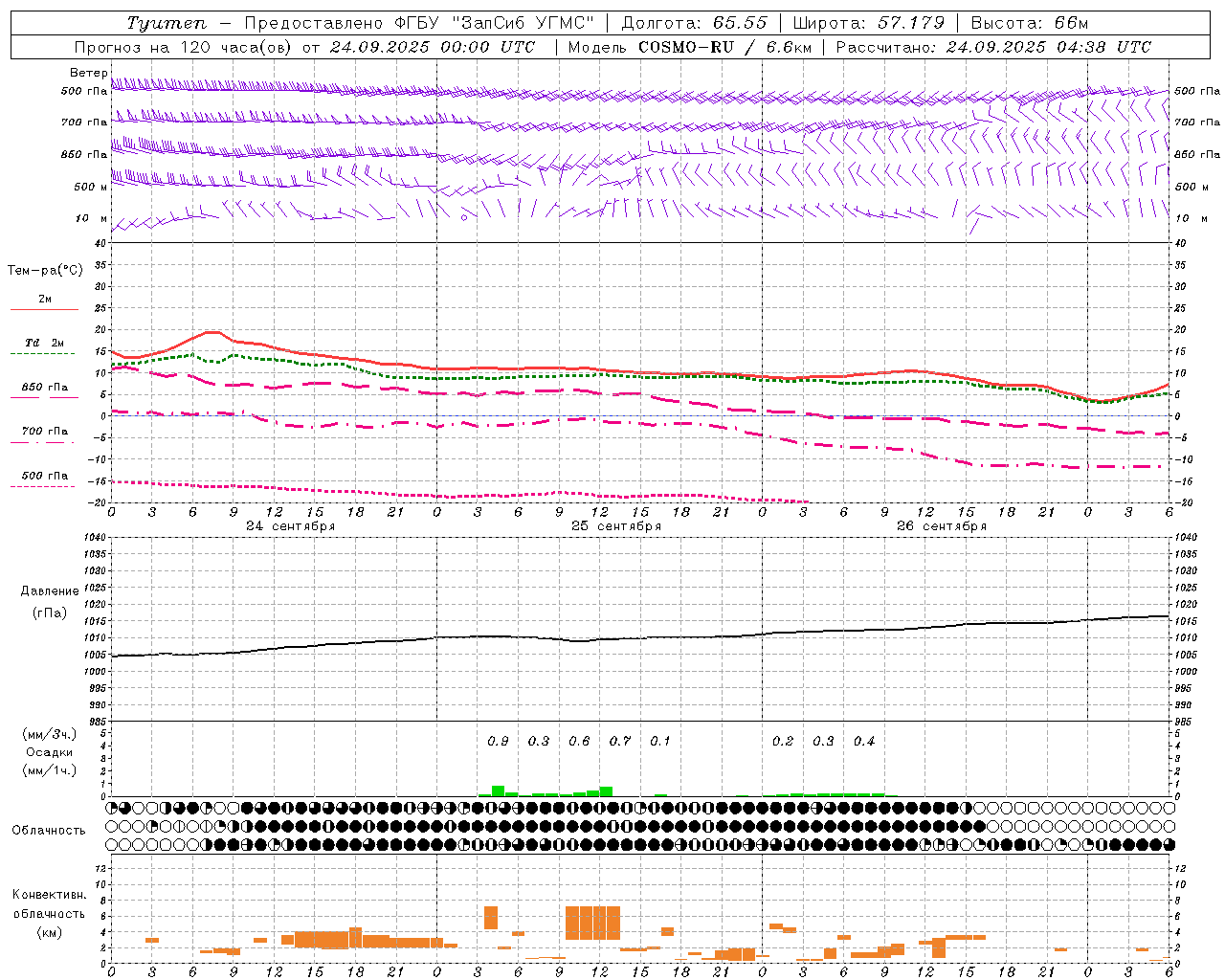The image size is (1225, 980).
Task: Click the "Давление" pressure panel label
Action: (50, 591)
